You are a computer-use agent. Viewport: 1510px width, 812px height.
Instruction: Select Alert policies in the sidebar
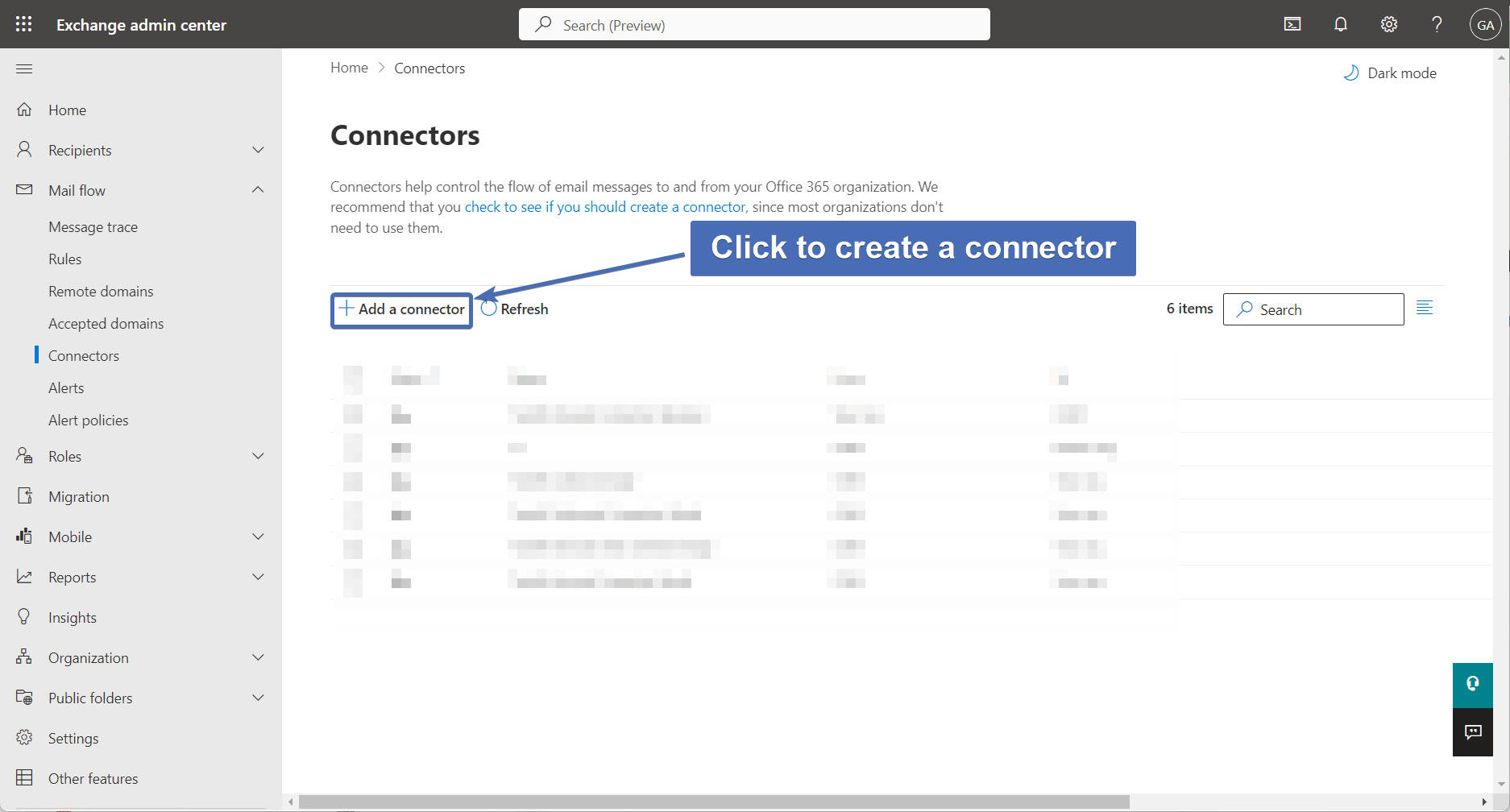point(88,420)
